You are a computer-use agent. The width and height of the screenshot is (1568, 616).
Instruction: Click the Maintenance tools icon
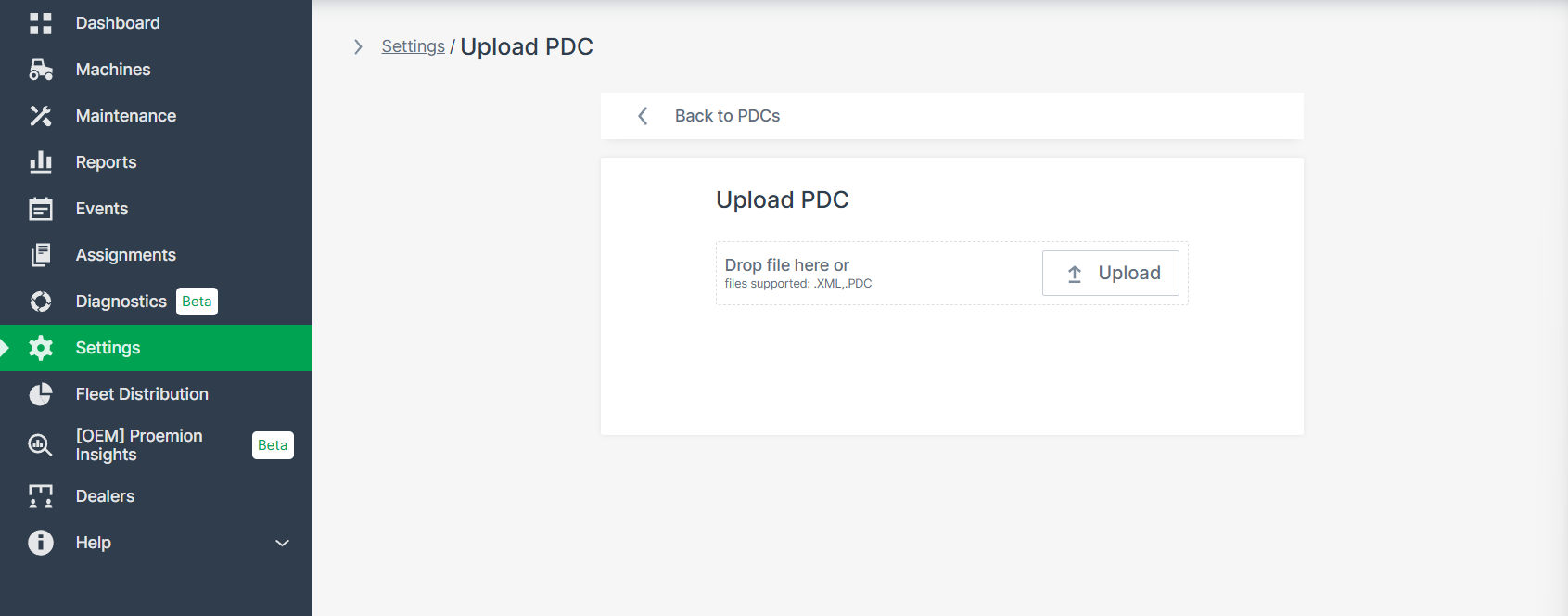click(x=41, y=116)
